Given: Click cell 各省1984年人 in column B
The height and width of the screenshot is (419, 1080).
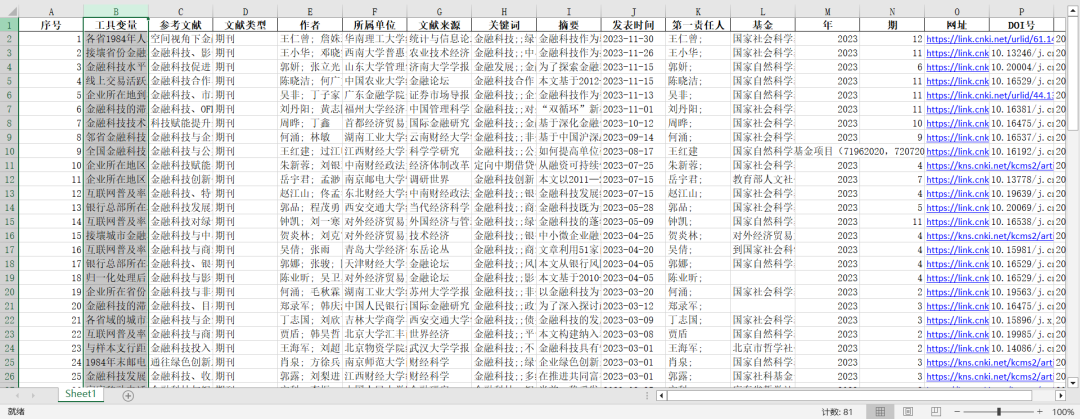Looking at the screenshot, I should (x=116, y=39).
